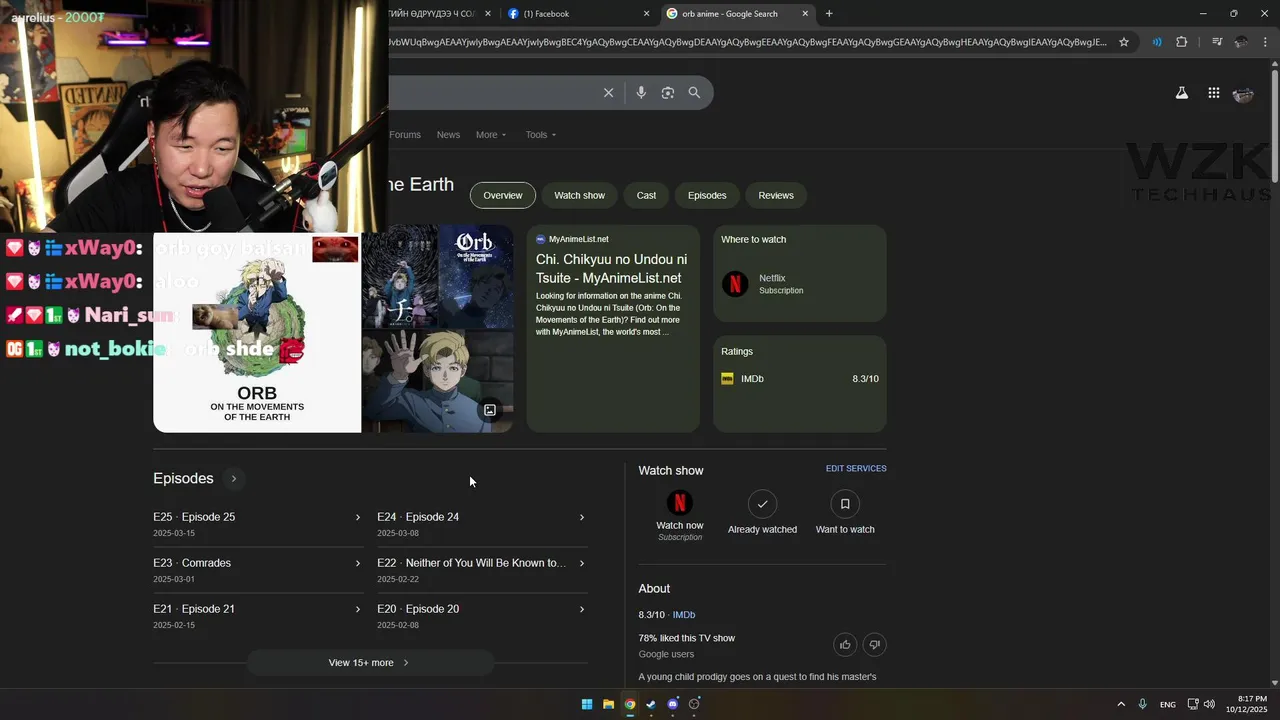This screenshot has width=1280, height=720.
Task: Select the Overview chip
Action: click(x=503, y=195)
